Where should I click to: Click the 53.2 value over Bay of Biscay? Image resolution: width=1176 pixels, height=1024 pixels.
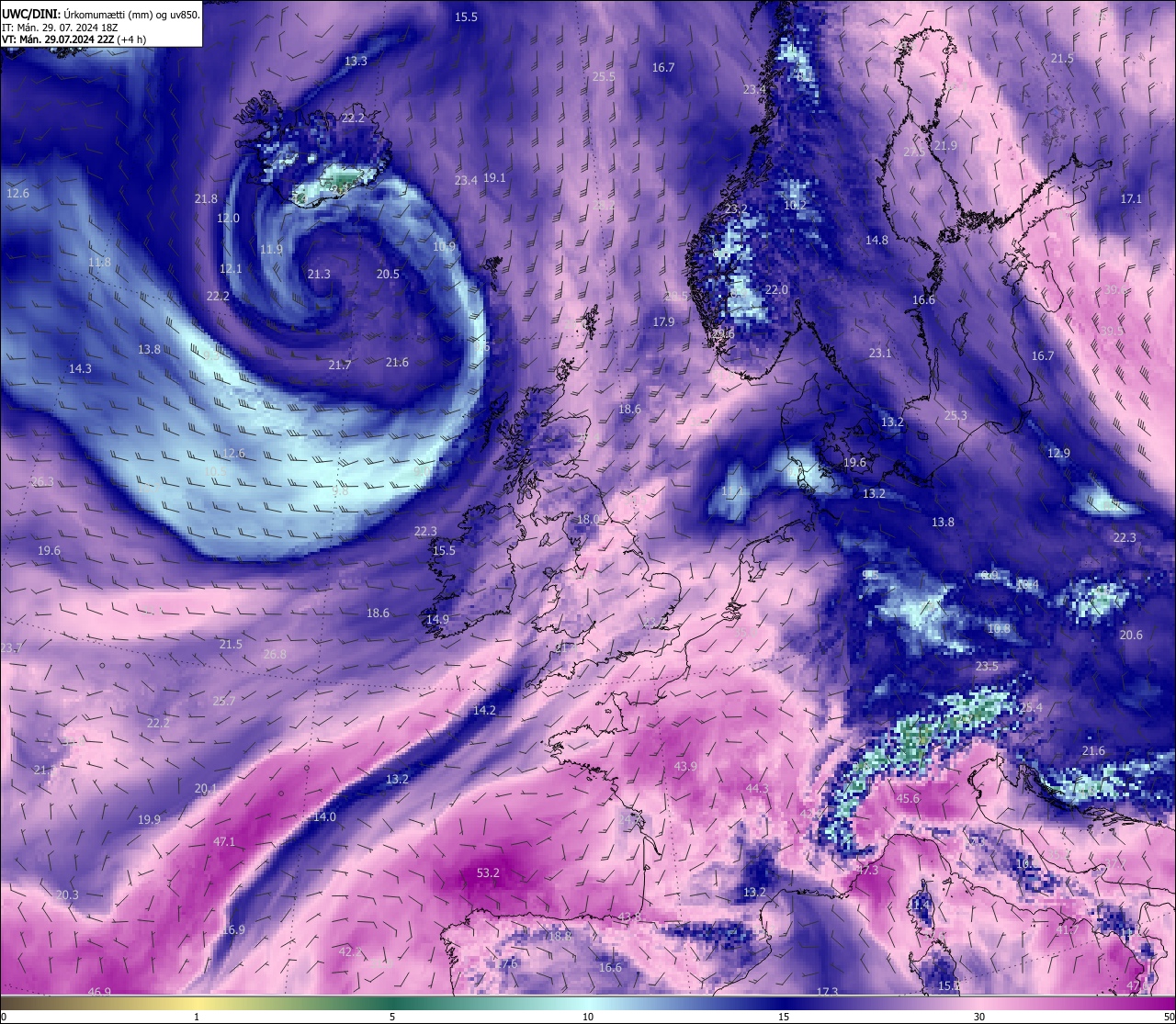point(489,872)
